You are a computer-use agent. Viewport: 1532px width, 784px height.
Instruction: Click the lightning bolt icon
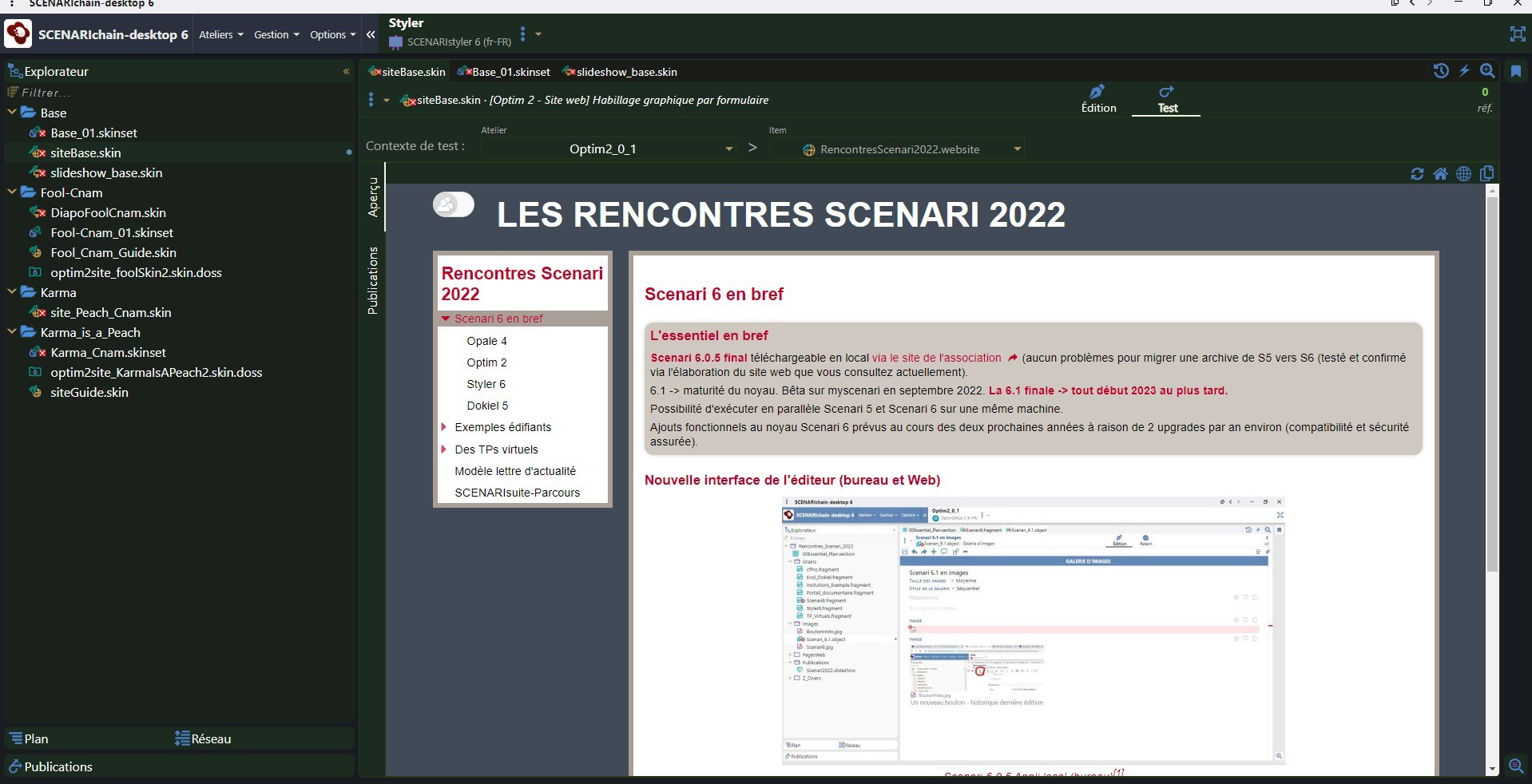point(1464,71)
